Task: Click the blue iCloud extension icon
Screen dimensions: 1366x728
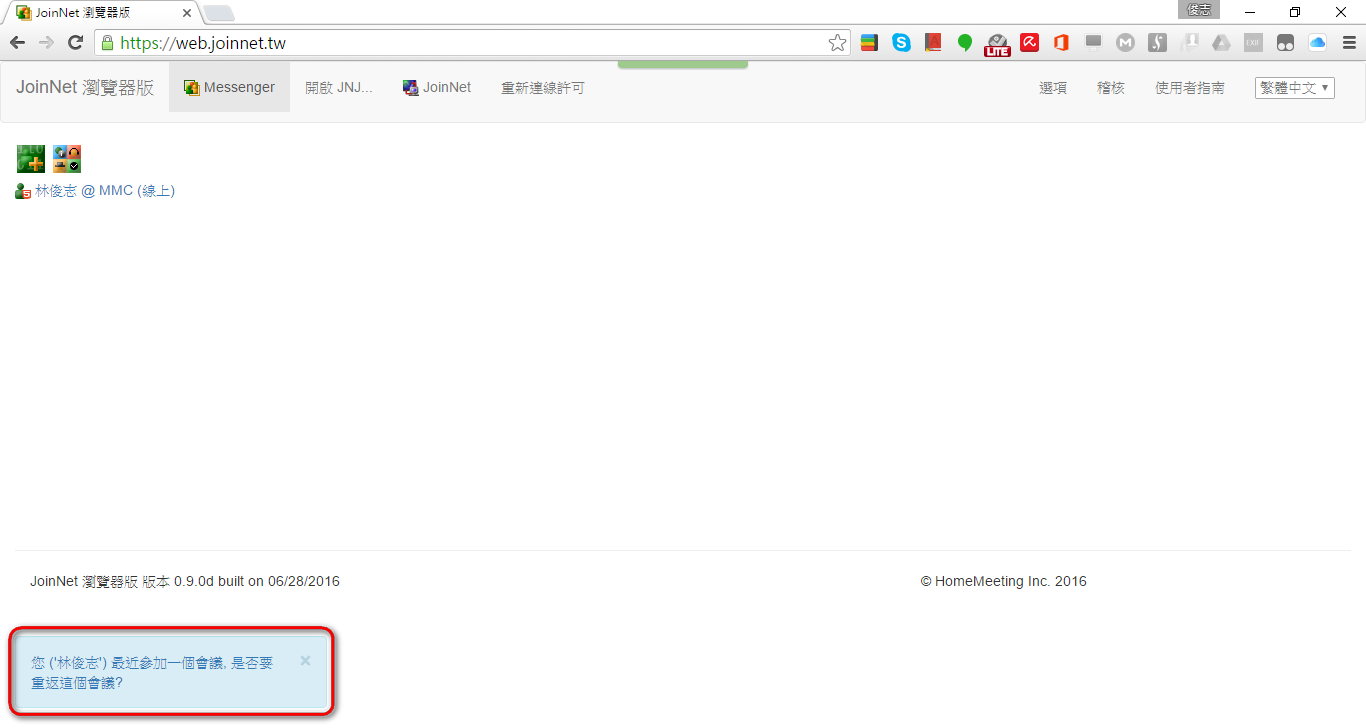Action: point(1317,43)
